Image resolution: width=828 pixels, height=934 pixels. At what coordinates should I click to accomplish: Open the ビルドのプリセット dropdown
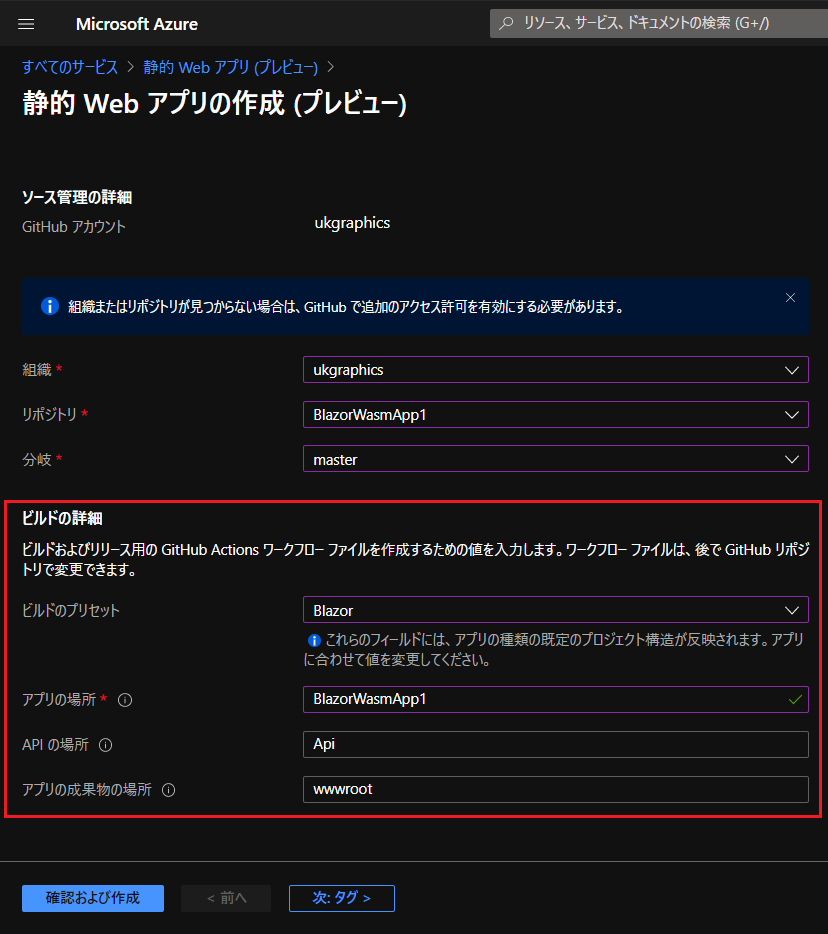tap(555, 610)
